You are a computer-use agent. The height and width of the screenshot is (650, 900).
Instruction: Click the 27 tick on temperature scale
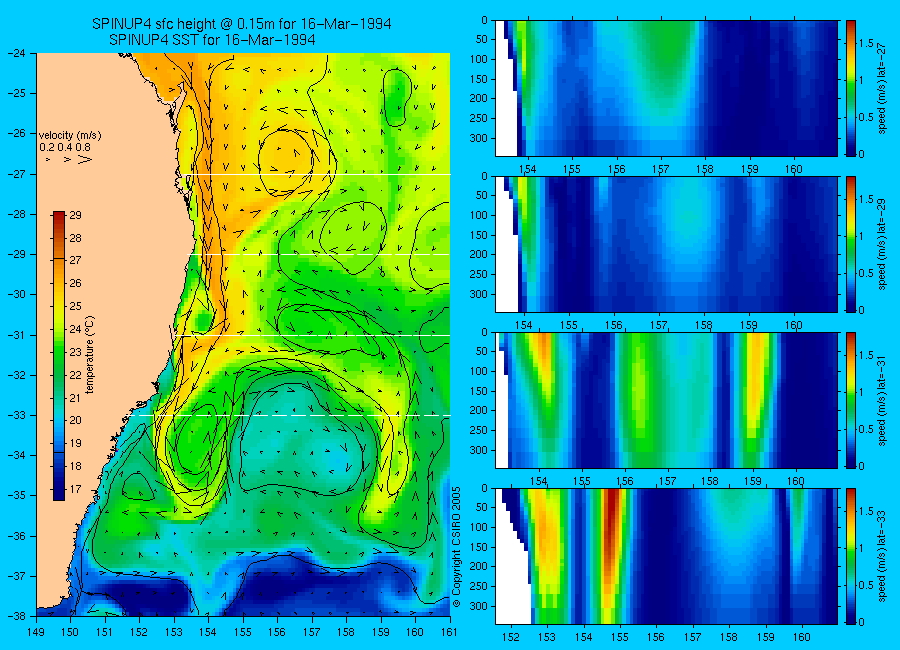[75, 260]
